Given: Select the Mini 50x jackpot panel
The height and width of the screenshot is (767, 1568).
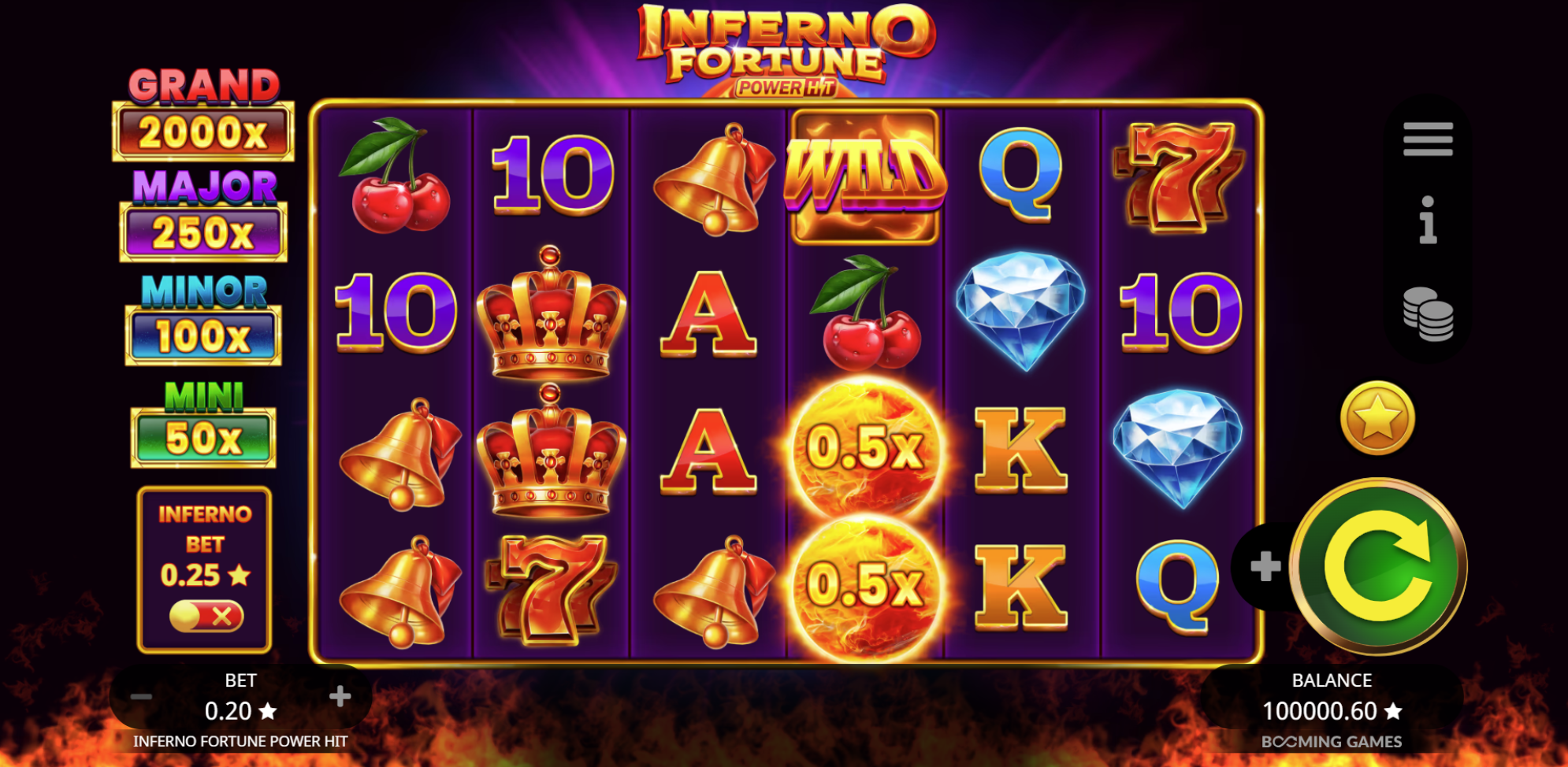Looking at the screenshot, I should point(203,424).
